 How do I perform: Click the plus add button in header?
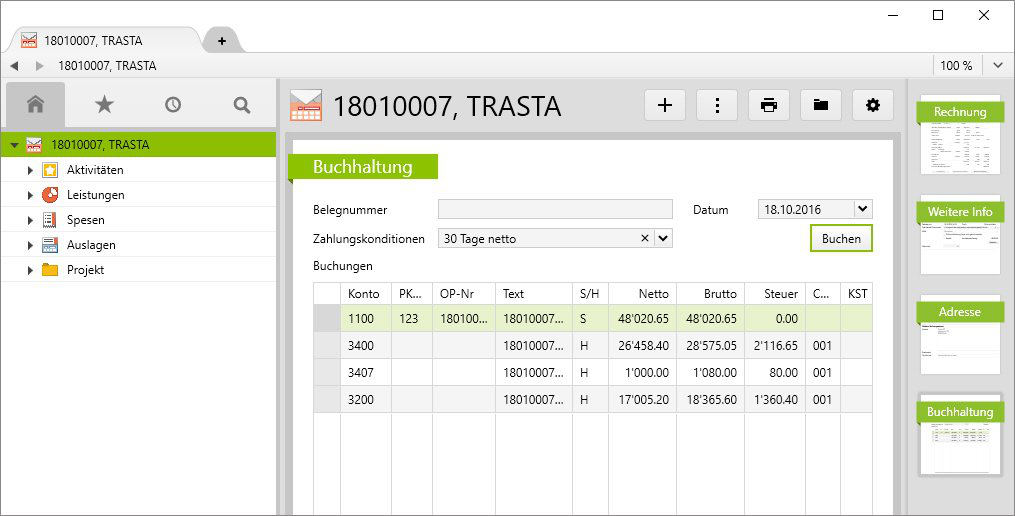[665, 105]
